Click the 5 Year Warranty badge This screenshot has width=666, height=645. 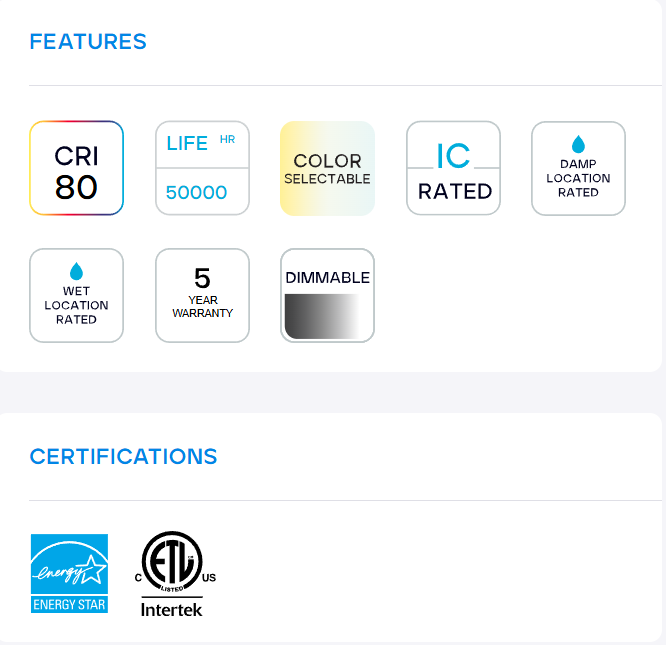tap(202, 295)
